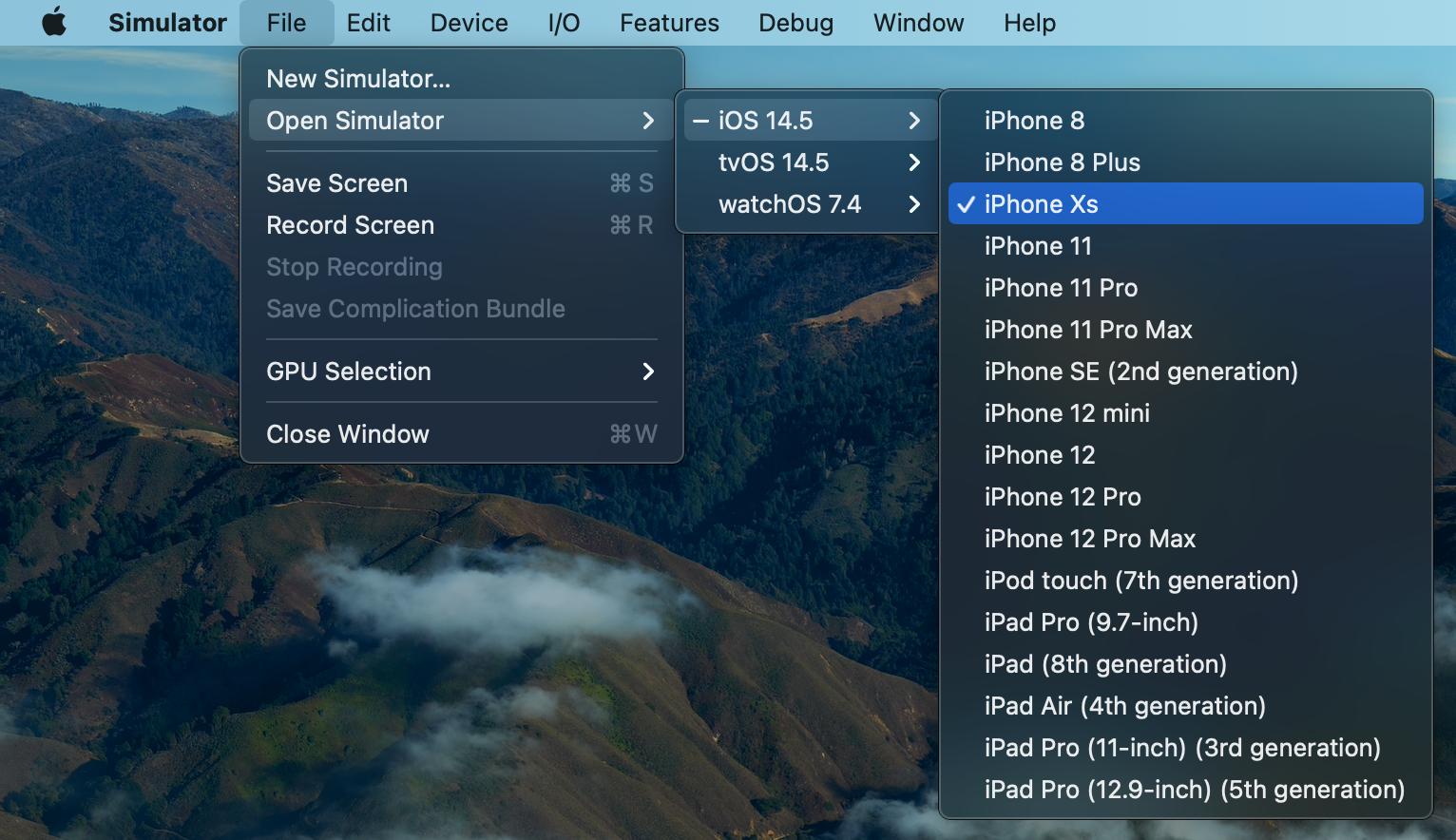Select the iPhone 11 simulator
The image size is (1456, 840).
(1186, 246)
